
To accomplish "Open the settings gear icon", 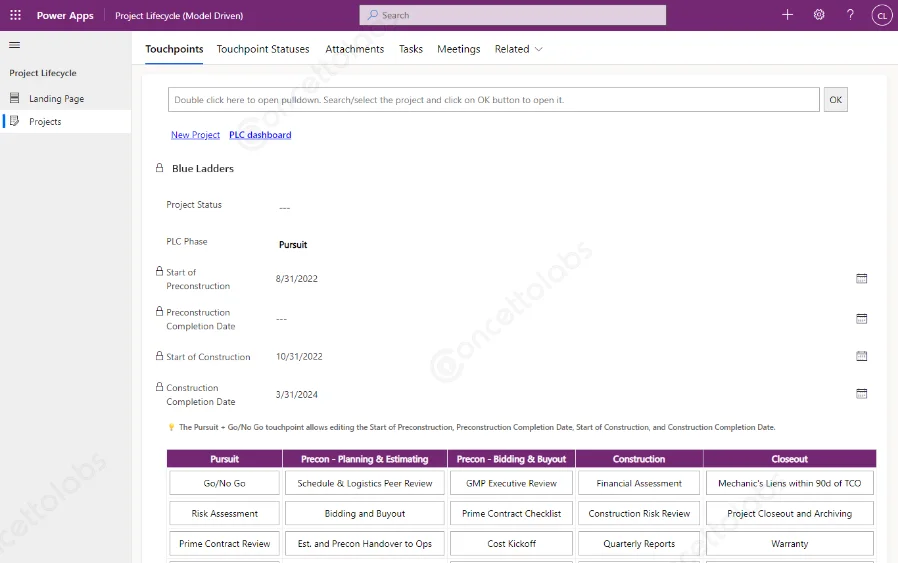I will [x=819, y=15].
